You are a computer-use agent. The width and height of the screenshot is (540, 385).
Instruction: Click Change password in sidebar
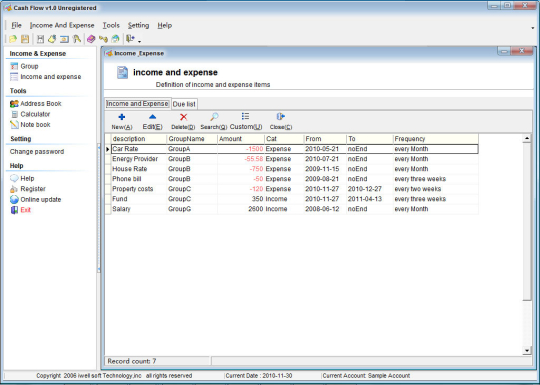(37, 152)
